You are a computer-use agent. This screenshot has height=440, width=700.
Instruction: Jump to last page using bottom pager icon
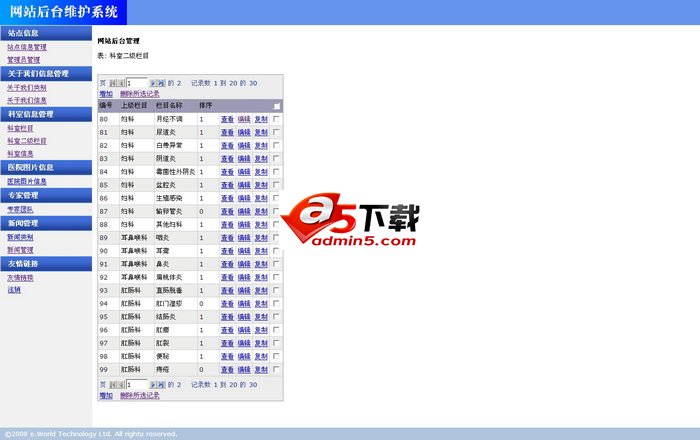(161, 385)
